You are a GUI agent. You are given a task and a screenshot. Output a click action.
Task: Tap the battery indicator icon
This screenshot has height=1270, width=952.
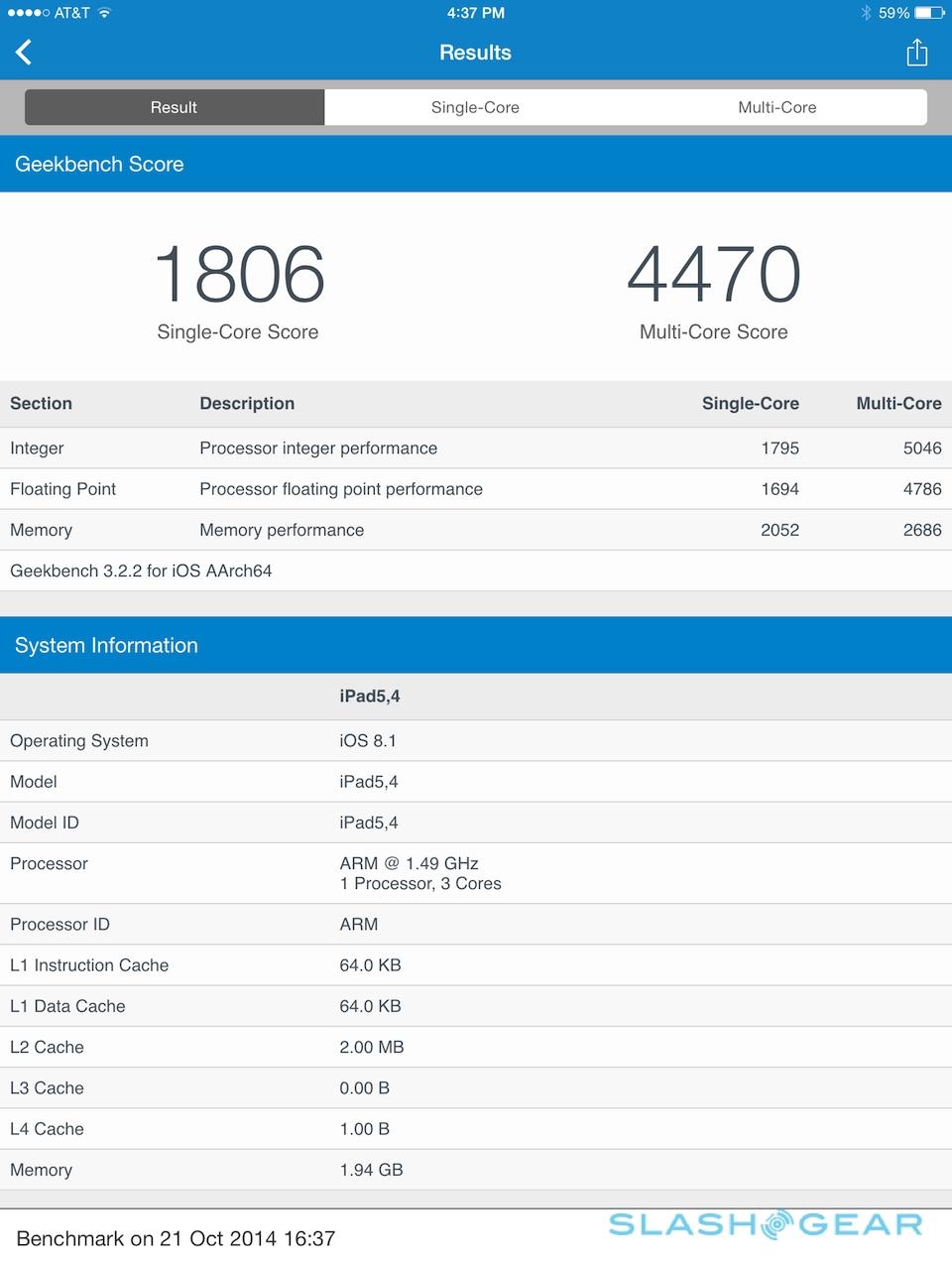coord(929,13)
